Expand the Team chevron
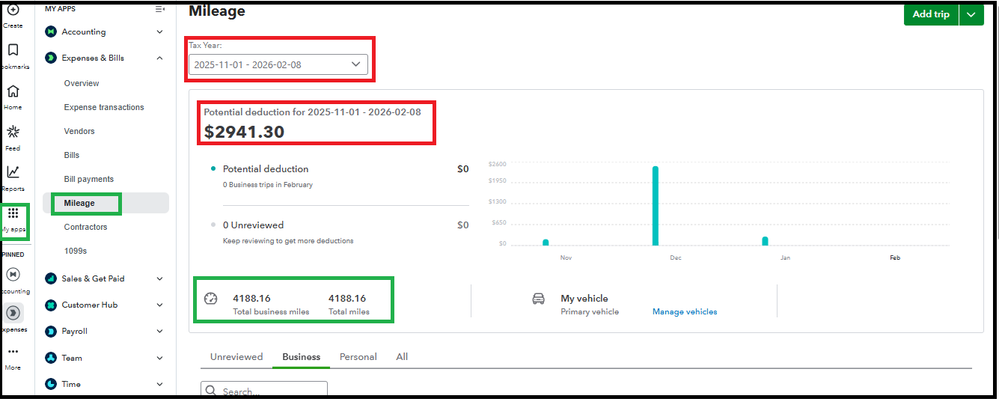Image resolution: width=999 pixels, height=402 pixels. [159, 358]
